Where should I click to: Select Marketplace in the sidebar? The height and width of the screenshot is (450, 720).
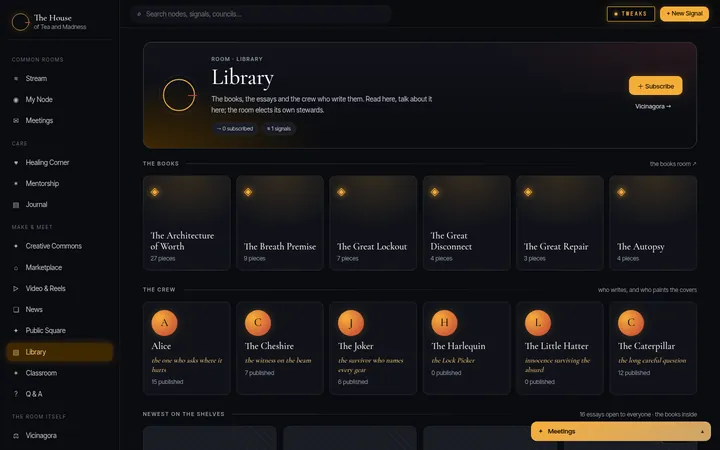click(60, 268)
